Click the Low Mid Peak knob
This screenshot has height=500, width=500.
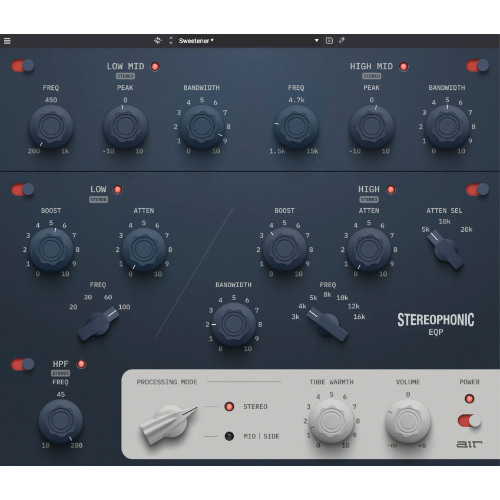point(125,126)
